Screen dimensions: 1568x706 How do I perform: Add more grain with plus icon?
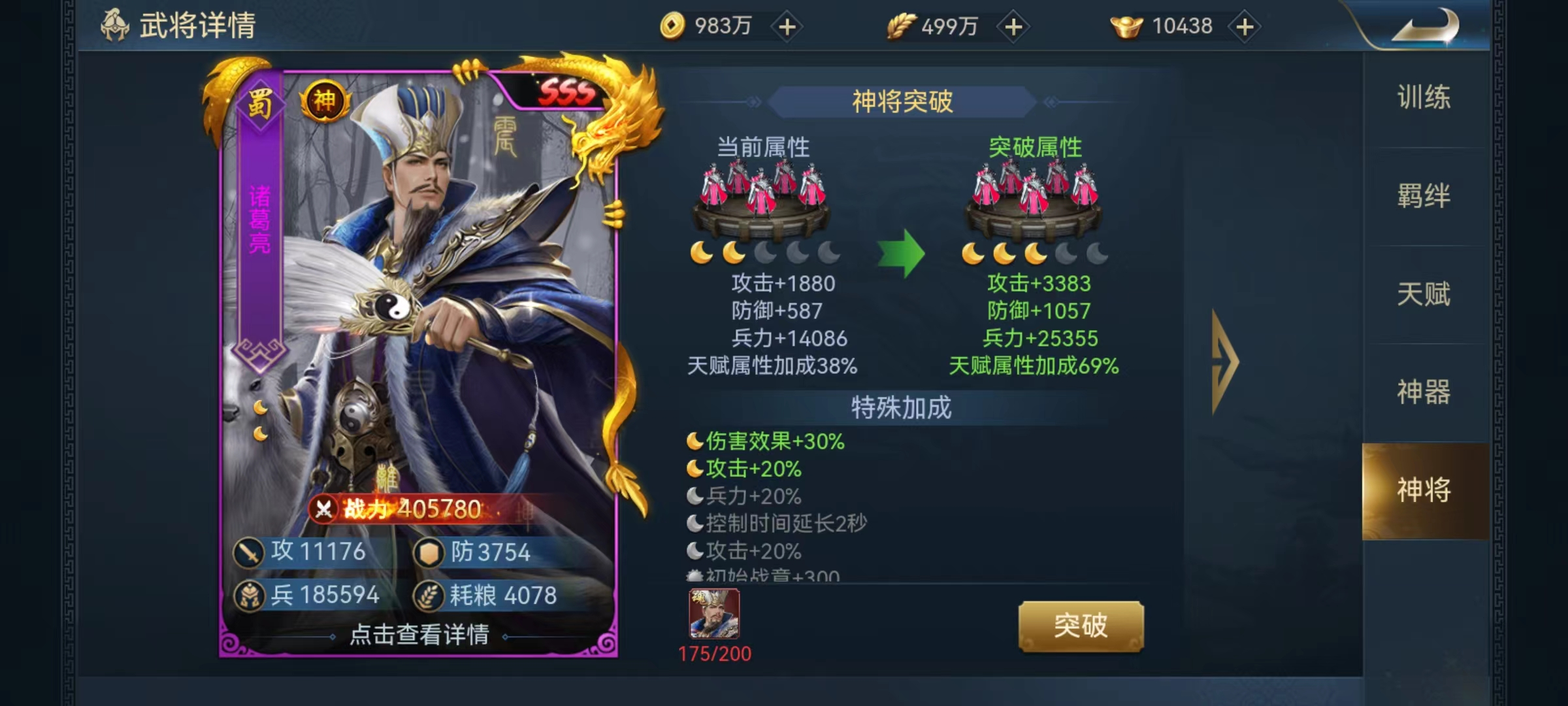click(1013, 27)
